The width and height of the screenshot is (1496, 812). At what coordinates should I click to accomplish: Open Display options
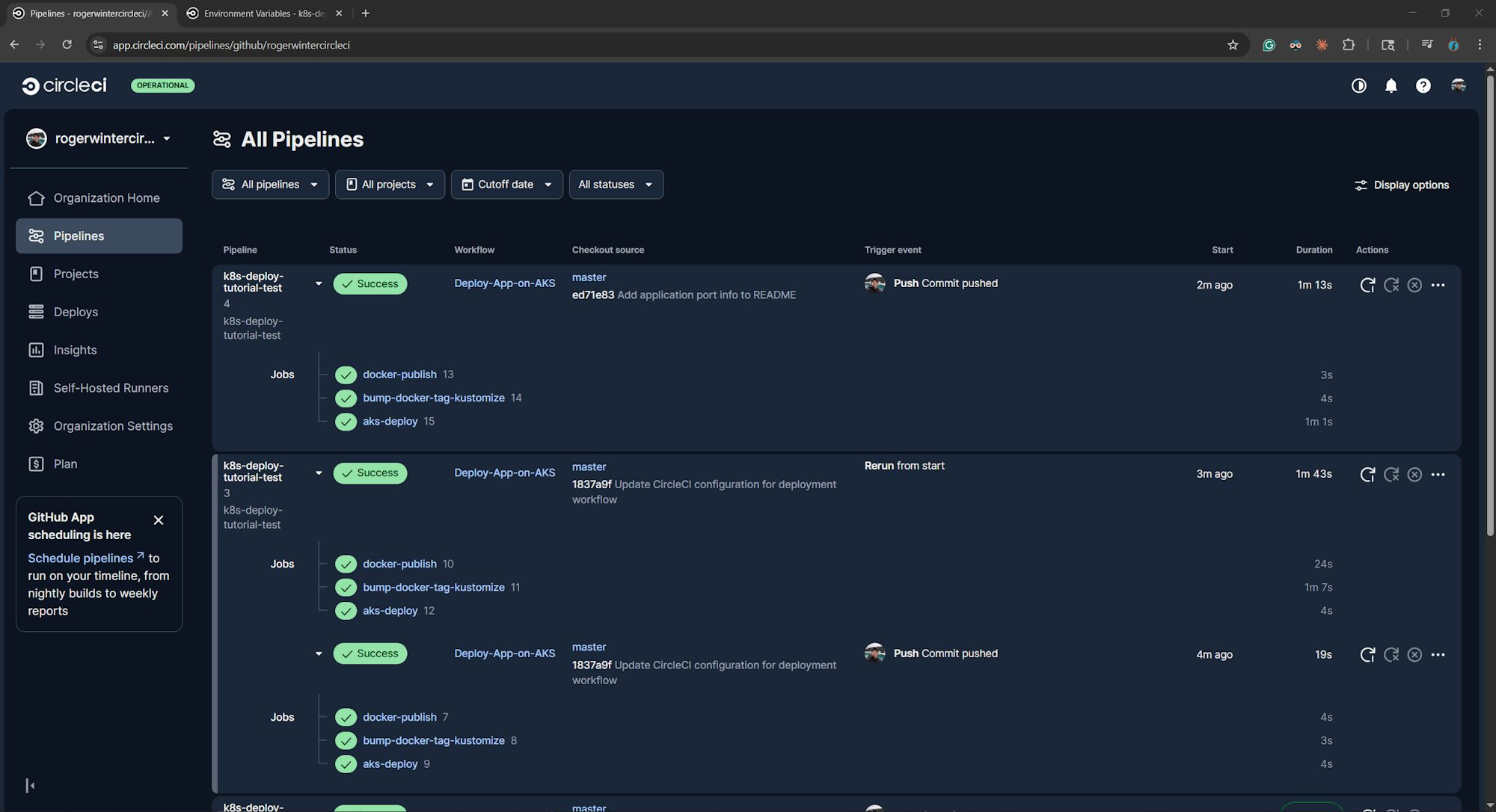tap(1401, 185)
